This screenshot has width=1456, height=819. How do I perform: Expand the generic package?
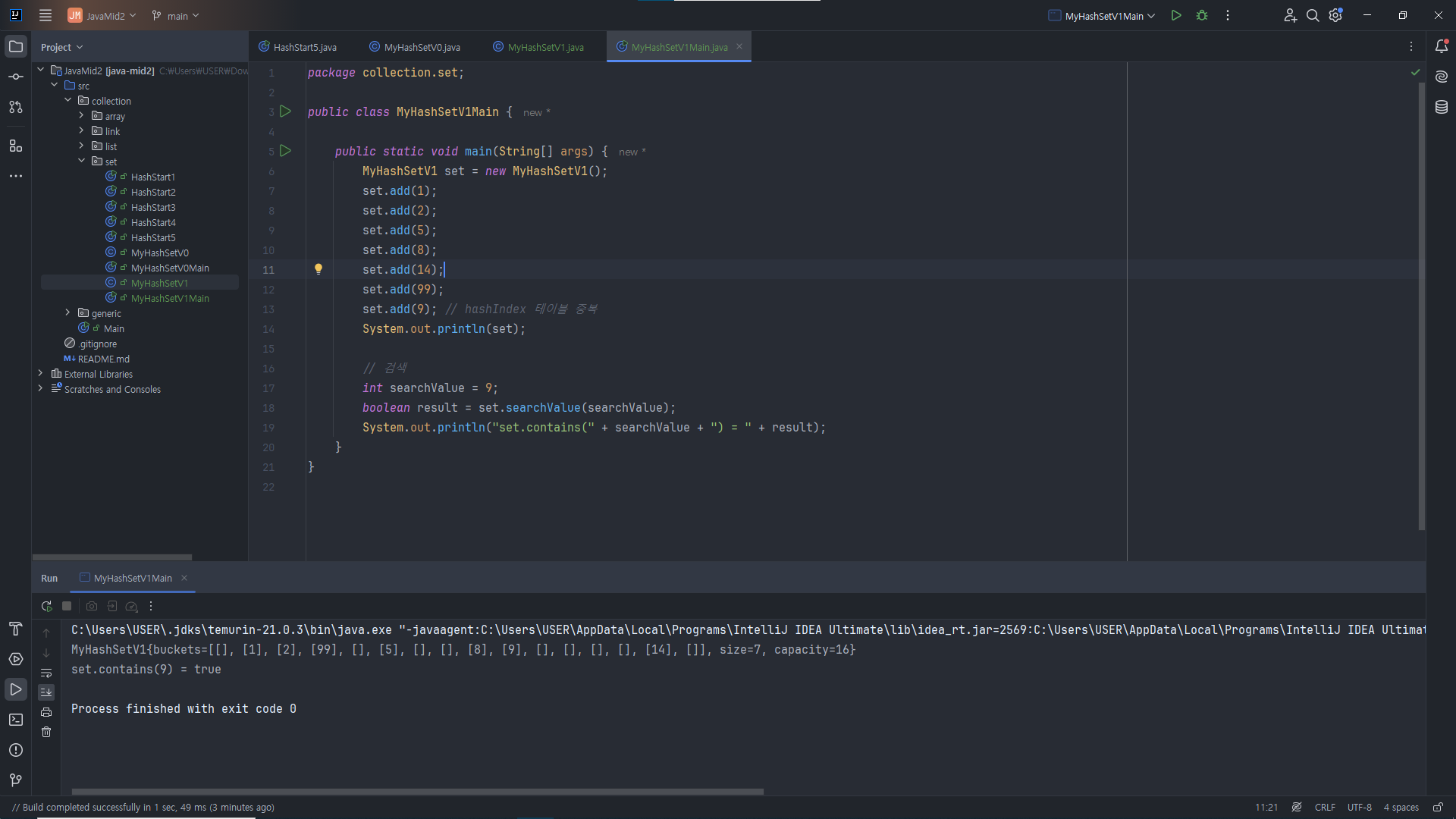[67, 312]
